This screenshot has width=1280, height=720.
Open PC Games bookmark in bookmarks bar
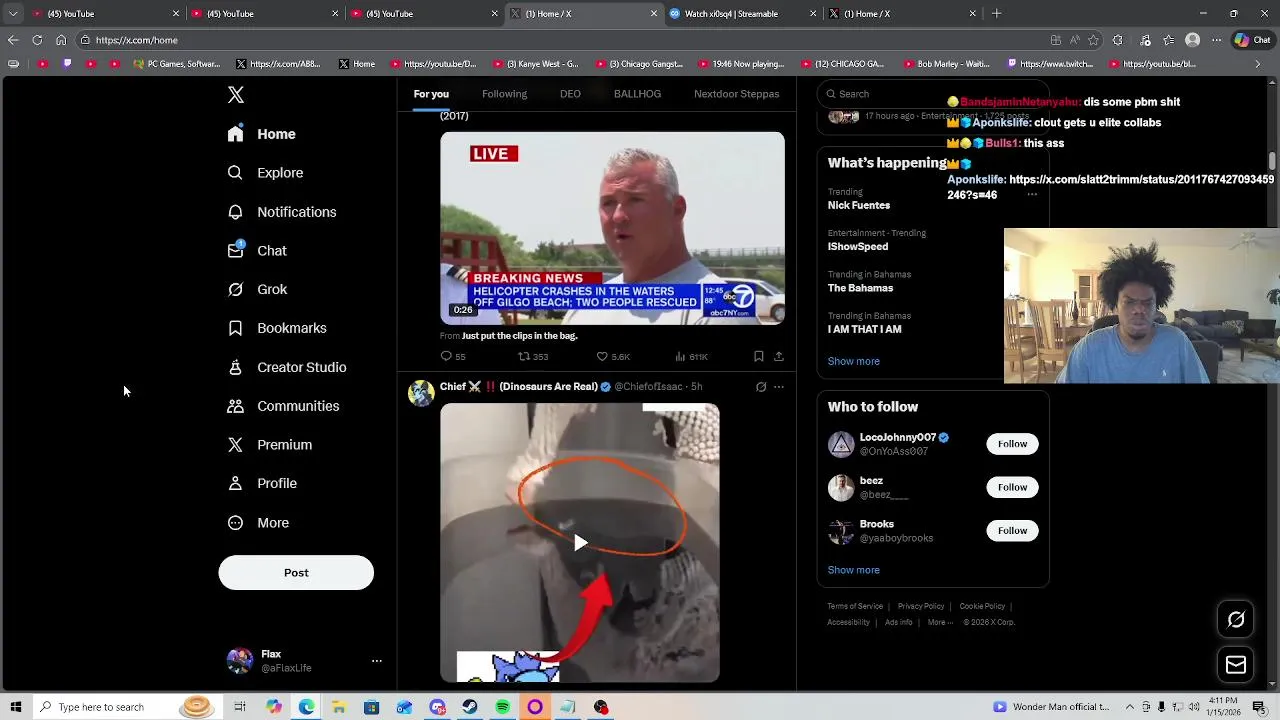177,64
